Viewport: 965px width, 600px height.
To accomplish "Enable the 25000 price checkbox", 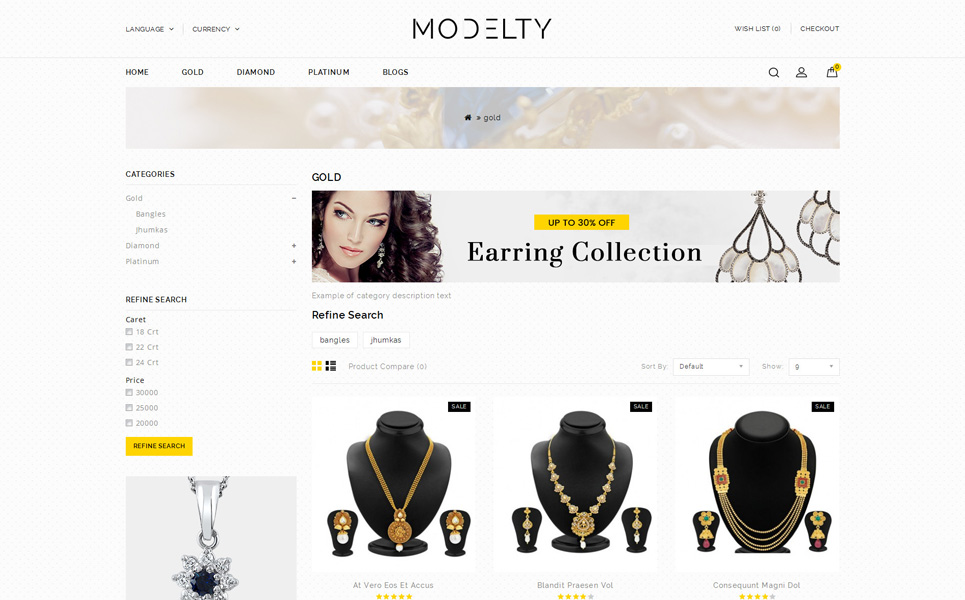I will pos(129,408).
